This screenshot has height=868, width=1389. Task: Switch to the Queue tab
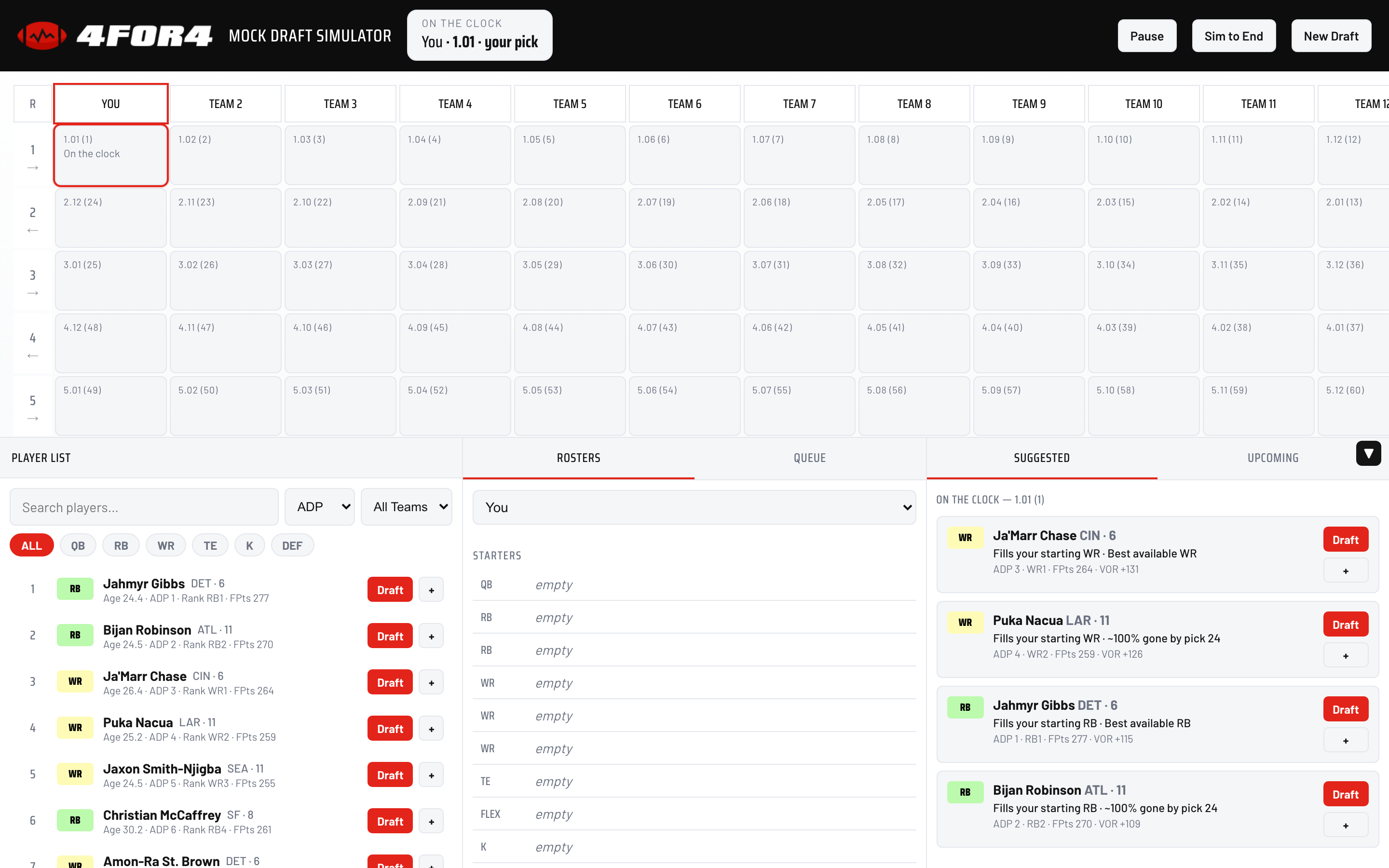(810, 458)
